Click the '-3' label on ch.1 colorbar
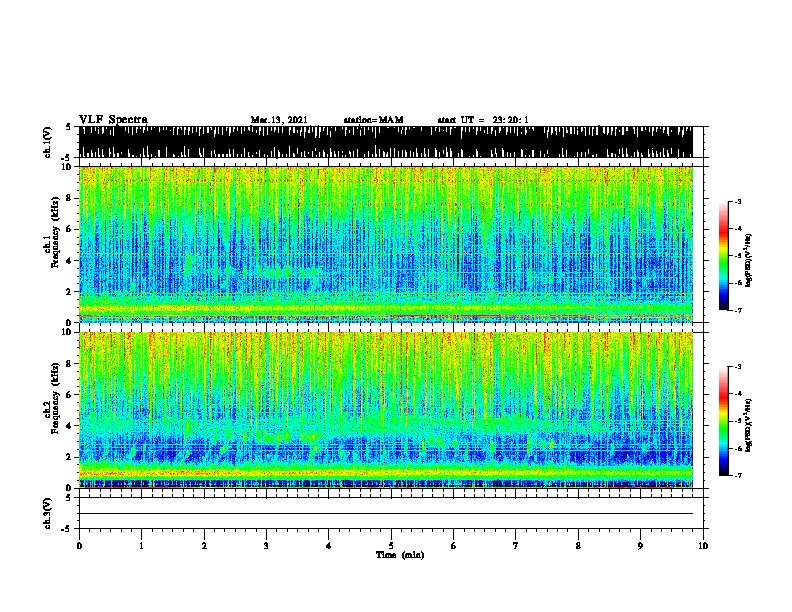Screen dimensions: 792x612 tap(737, 202)
